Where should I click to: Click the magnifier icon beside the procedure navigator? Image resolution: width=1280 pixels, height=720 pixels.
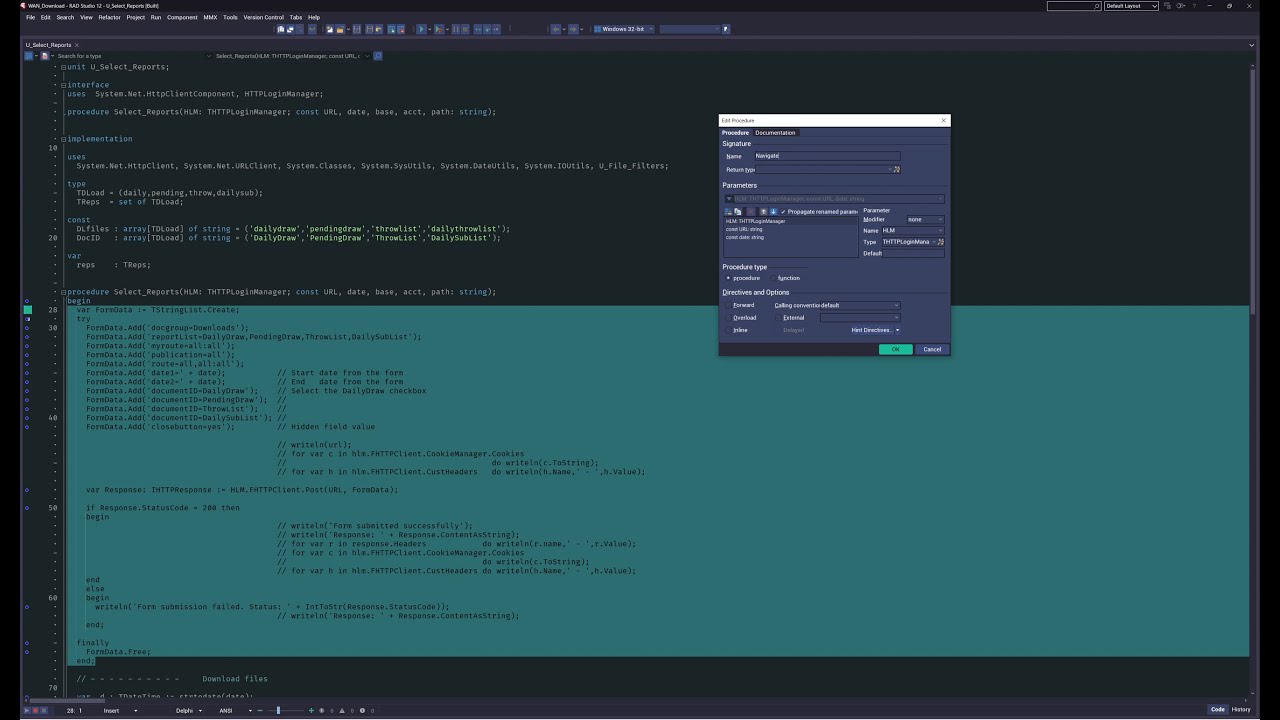point(377,56)
